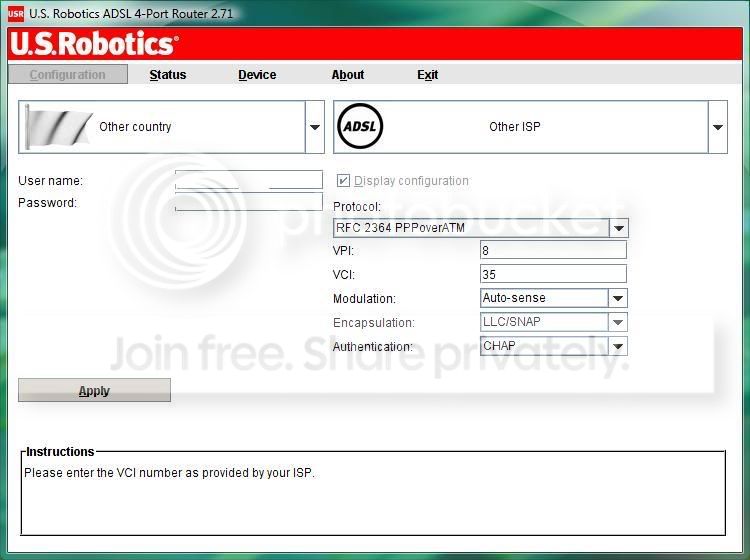Image resolution: width=750 pixels, height=560 pixels.
Task: Click the Other country text
Action: pyautogui.click(x=135, y=127)
